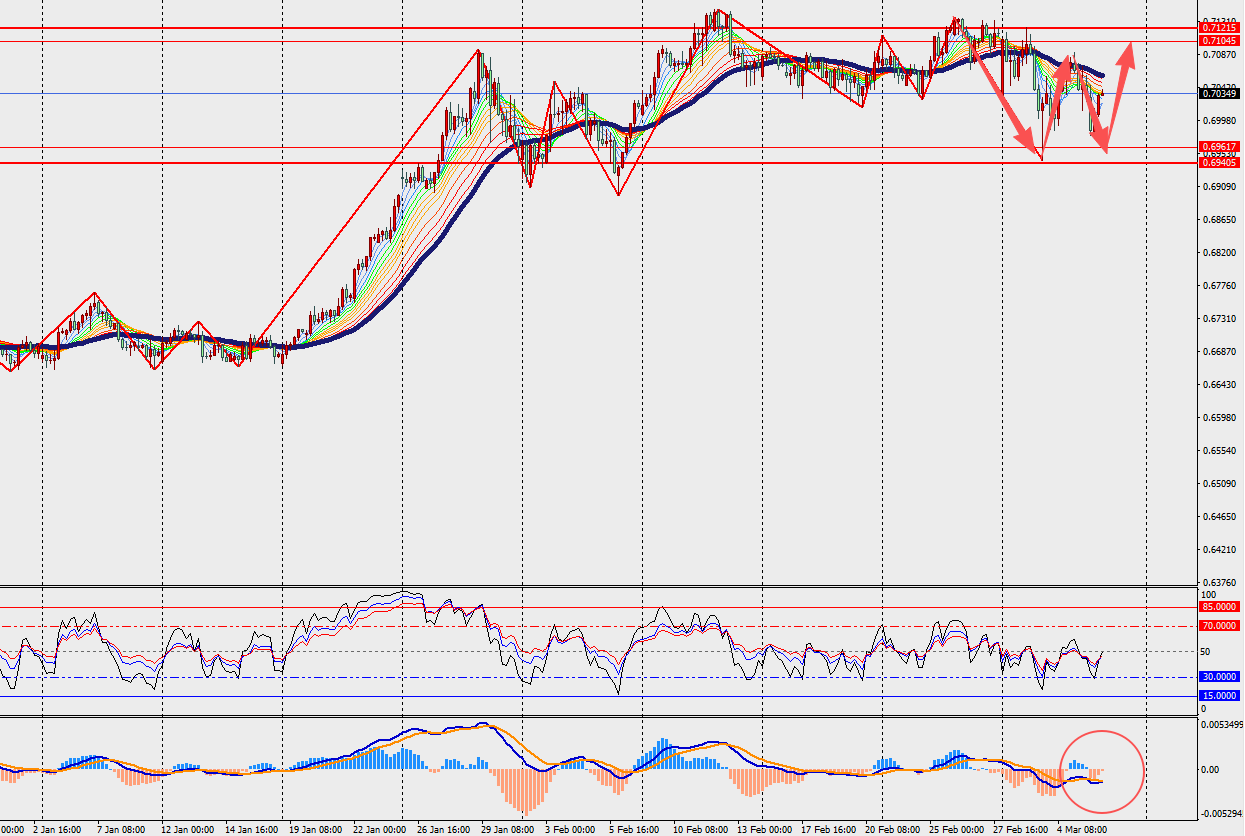Select the 85.0000 oscillator level label

tap(1220, 607)
